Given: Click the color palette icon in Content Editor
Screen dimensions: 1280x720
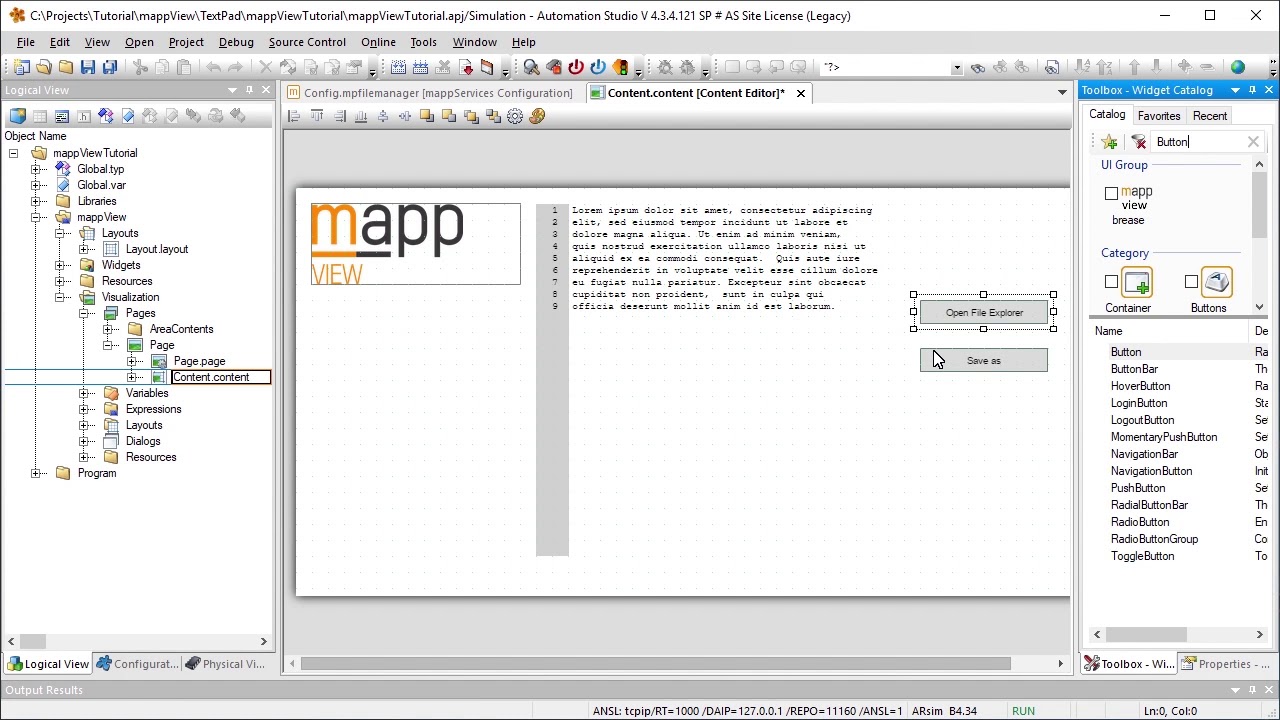Looking at the screenshot, I should coord(537,116).
